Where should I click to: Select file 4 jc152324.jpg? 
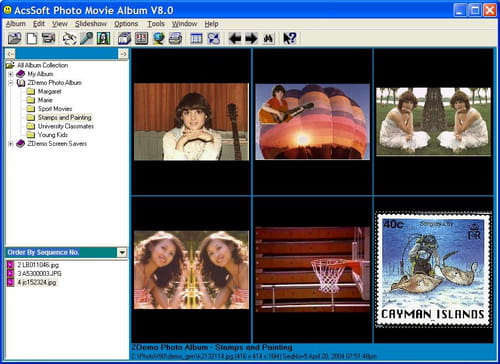37,283
